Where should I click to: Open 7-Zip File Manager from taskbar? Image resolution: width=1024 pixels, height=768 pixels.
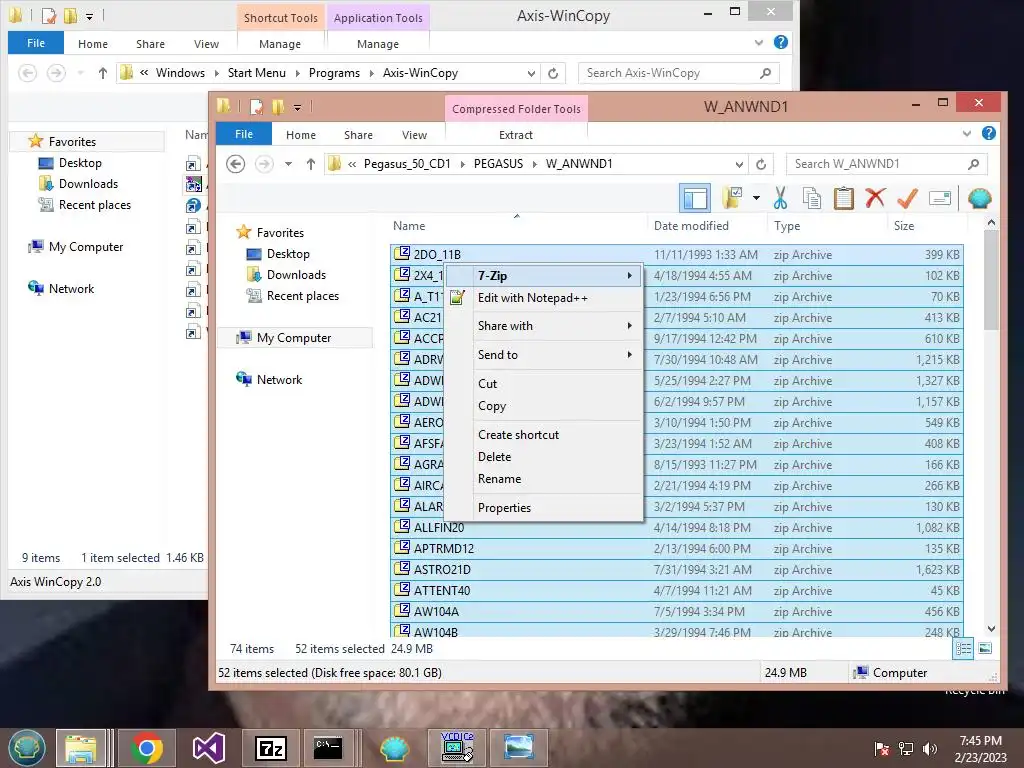click(270, 748)
